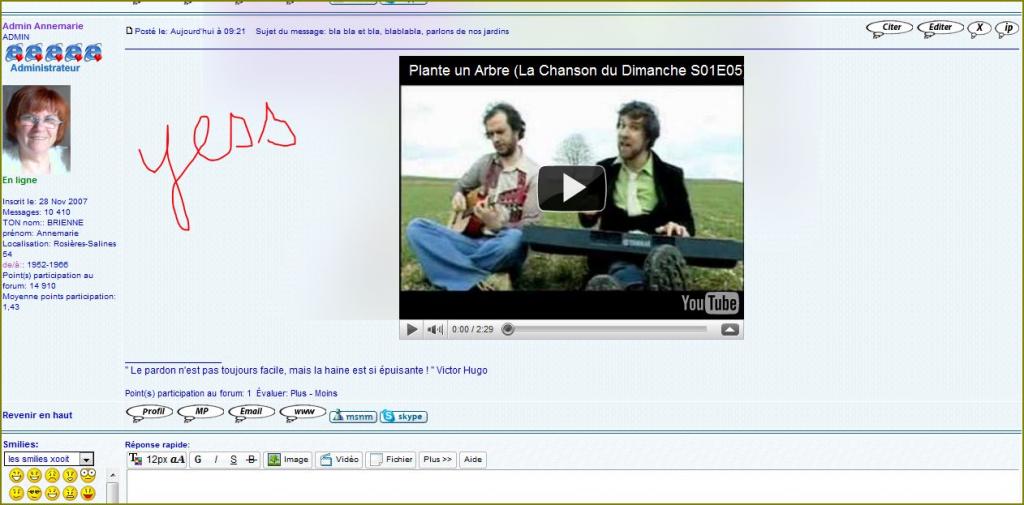This screenshot has height=505, width=1024.
Task: Click the Victor Hugo quote signature
Action: (x=306, y=370)
